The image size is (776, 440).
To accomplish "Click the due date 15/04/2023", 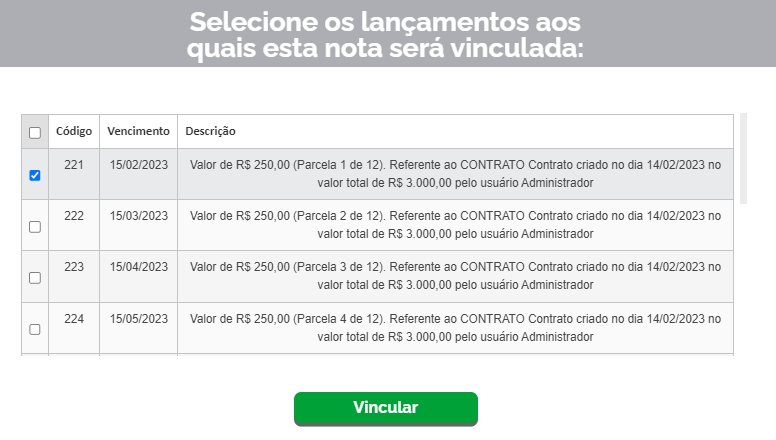I will 139,266.
